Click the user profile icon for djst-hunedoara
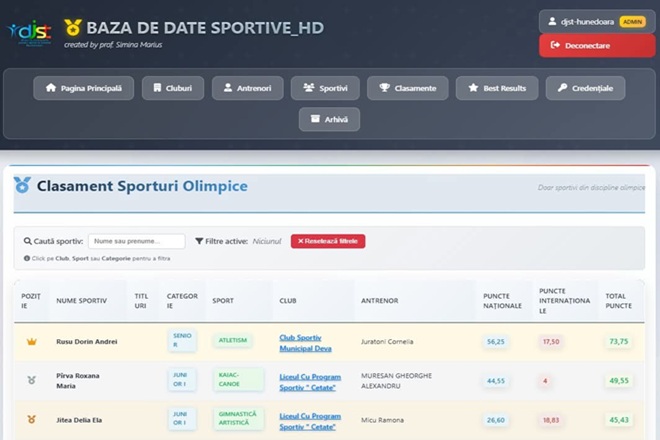 [552, 21]
